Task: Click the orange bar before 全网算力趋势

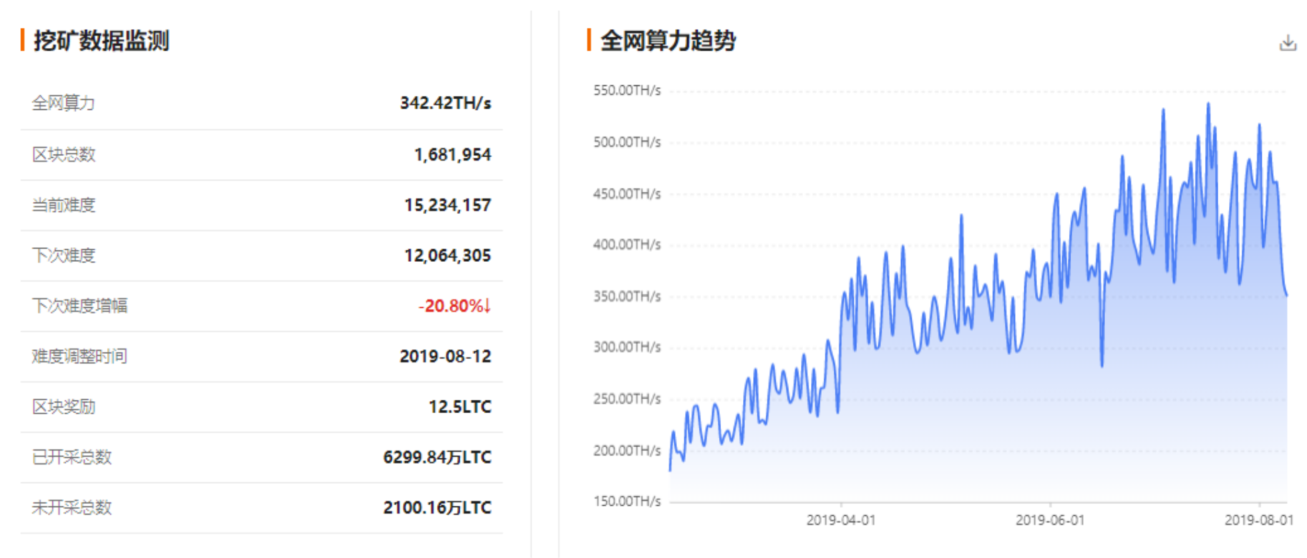Action: [589, 41]
